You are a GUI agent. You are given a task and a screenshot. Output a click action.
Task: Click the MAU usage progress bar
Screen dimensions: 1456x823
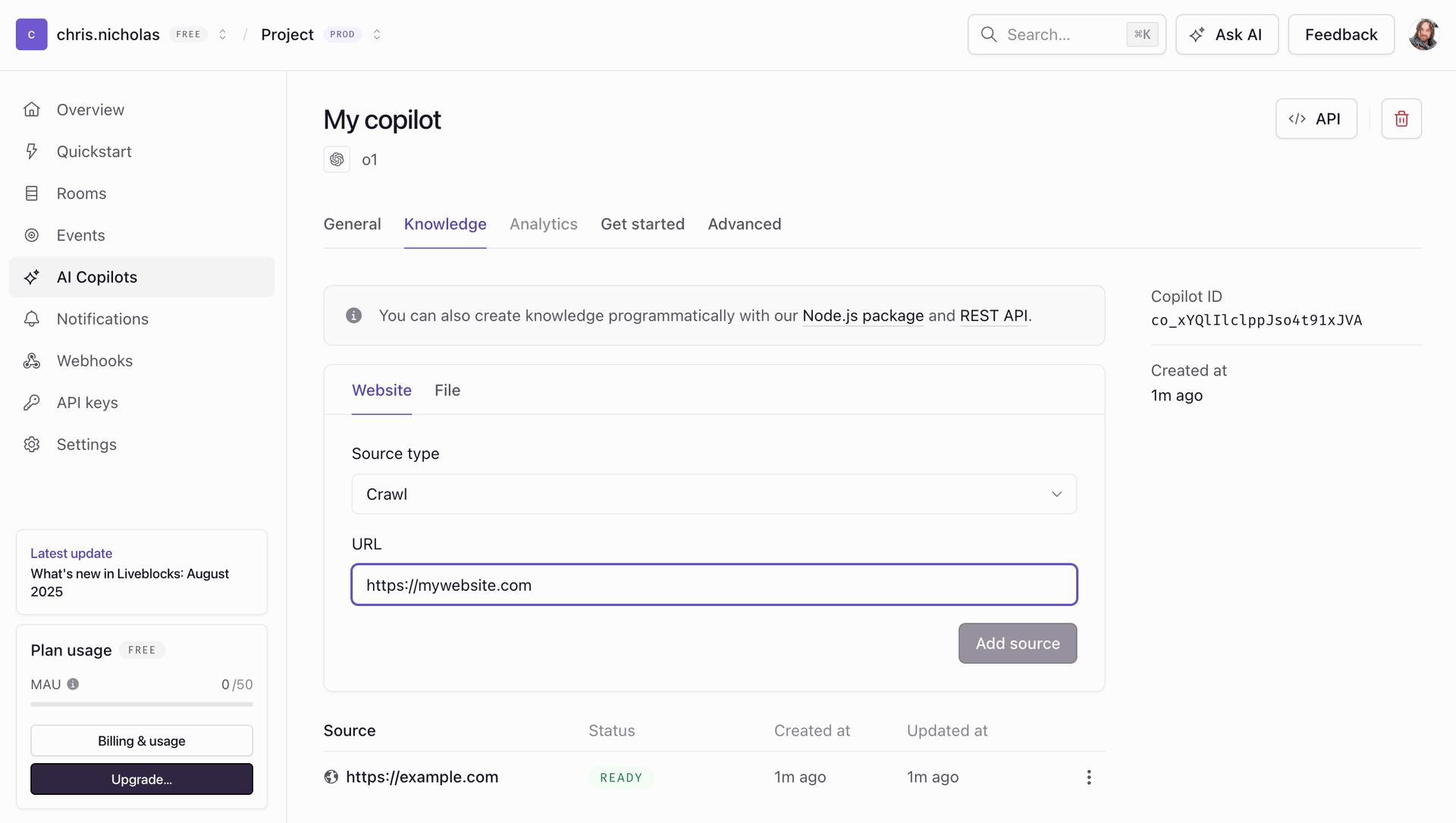tap(141, 704)
